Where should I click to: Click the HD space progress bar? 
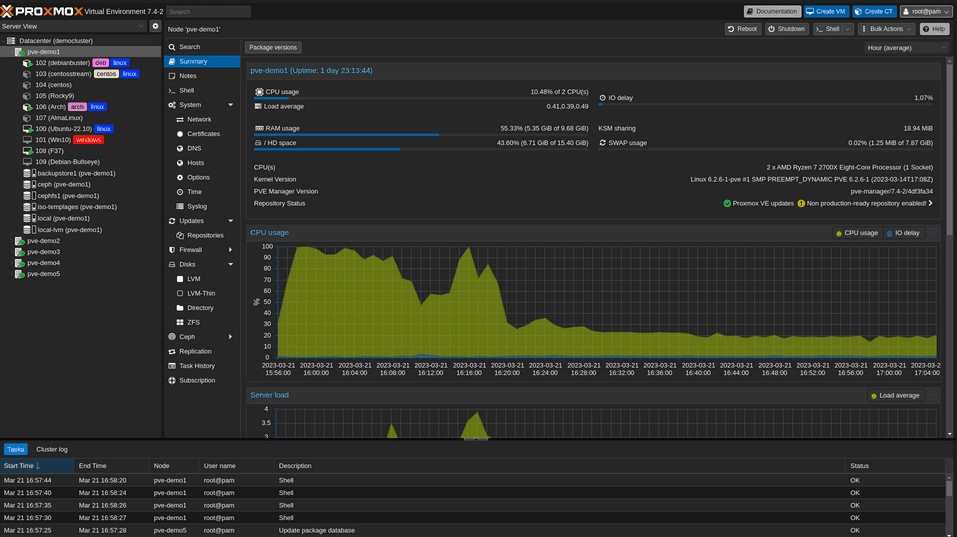tap(421, 150)
